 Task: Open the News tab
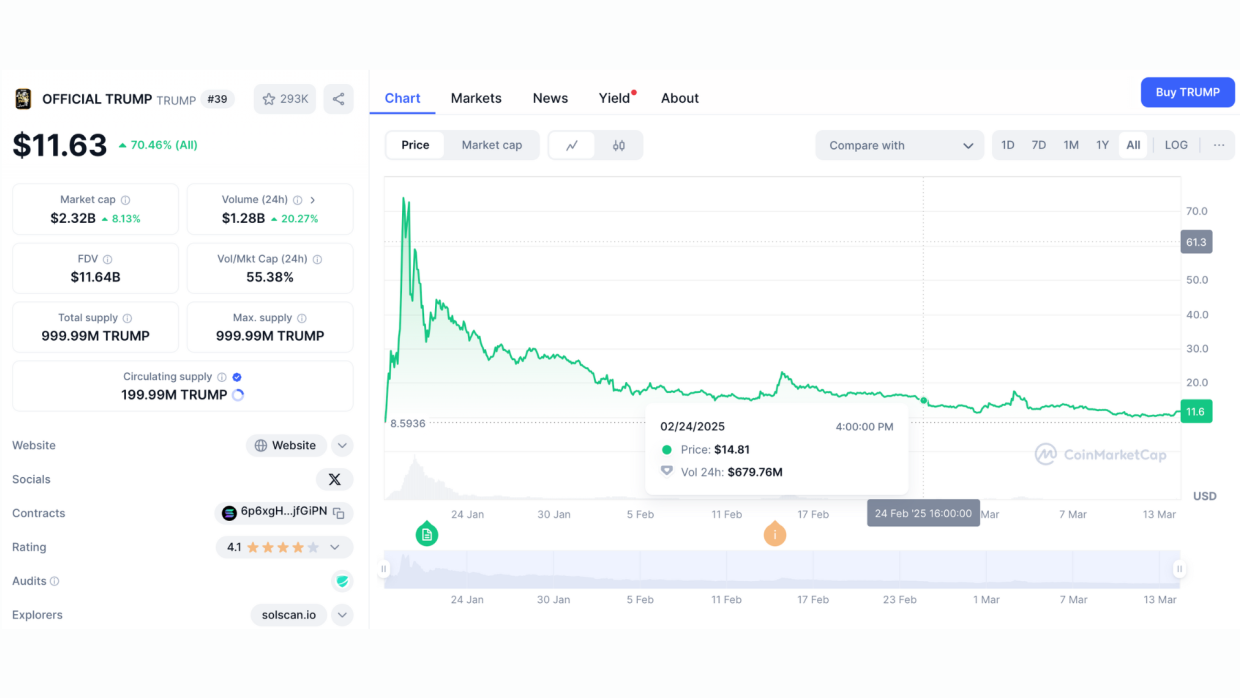pos(550,98)
